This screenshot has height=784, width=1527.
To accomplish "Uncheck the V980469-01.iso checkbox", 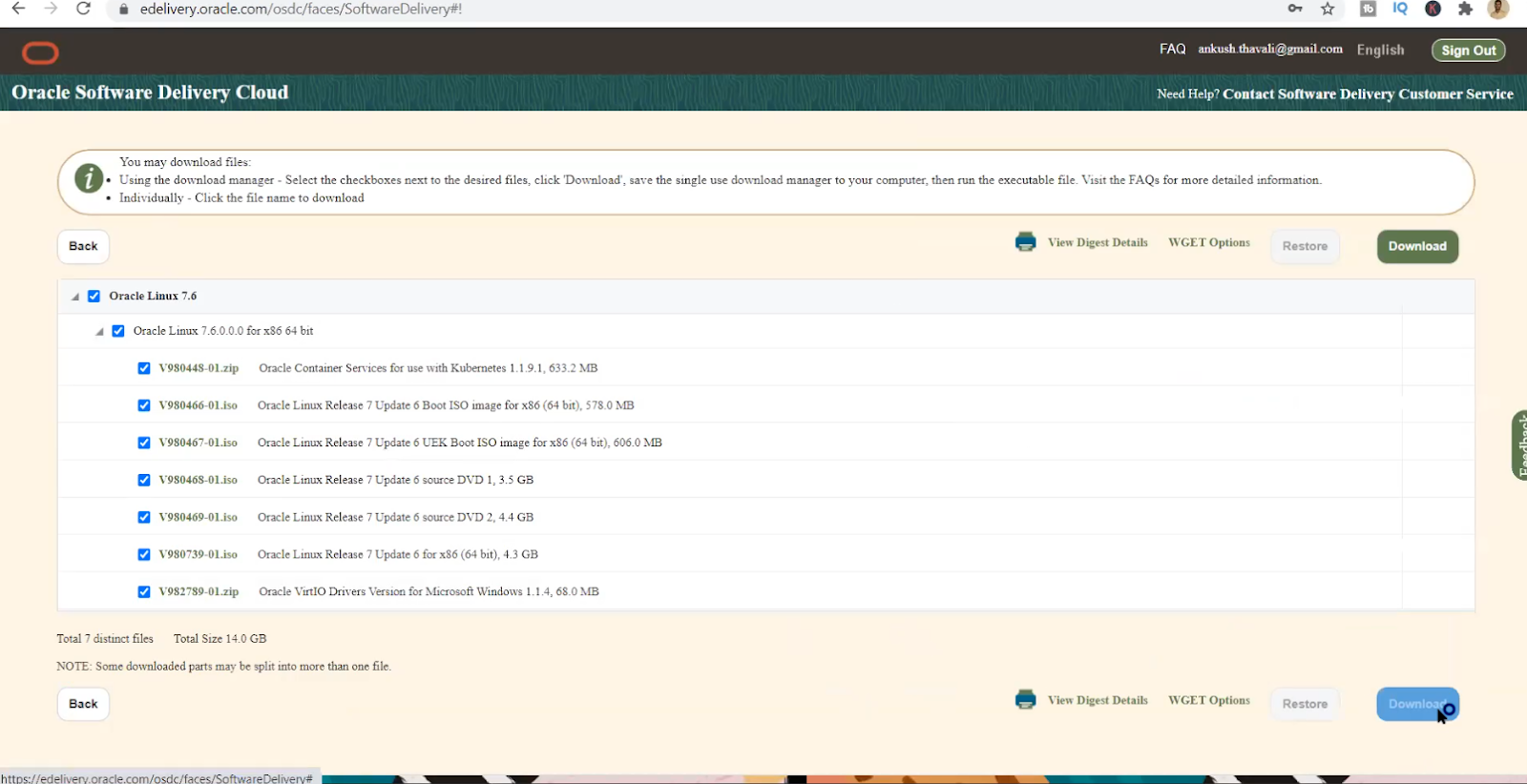I will [x=144, y=517].
